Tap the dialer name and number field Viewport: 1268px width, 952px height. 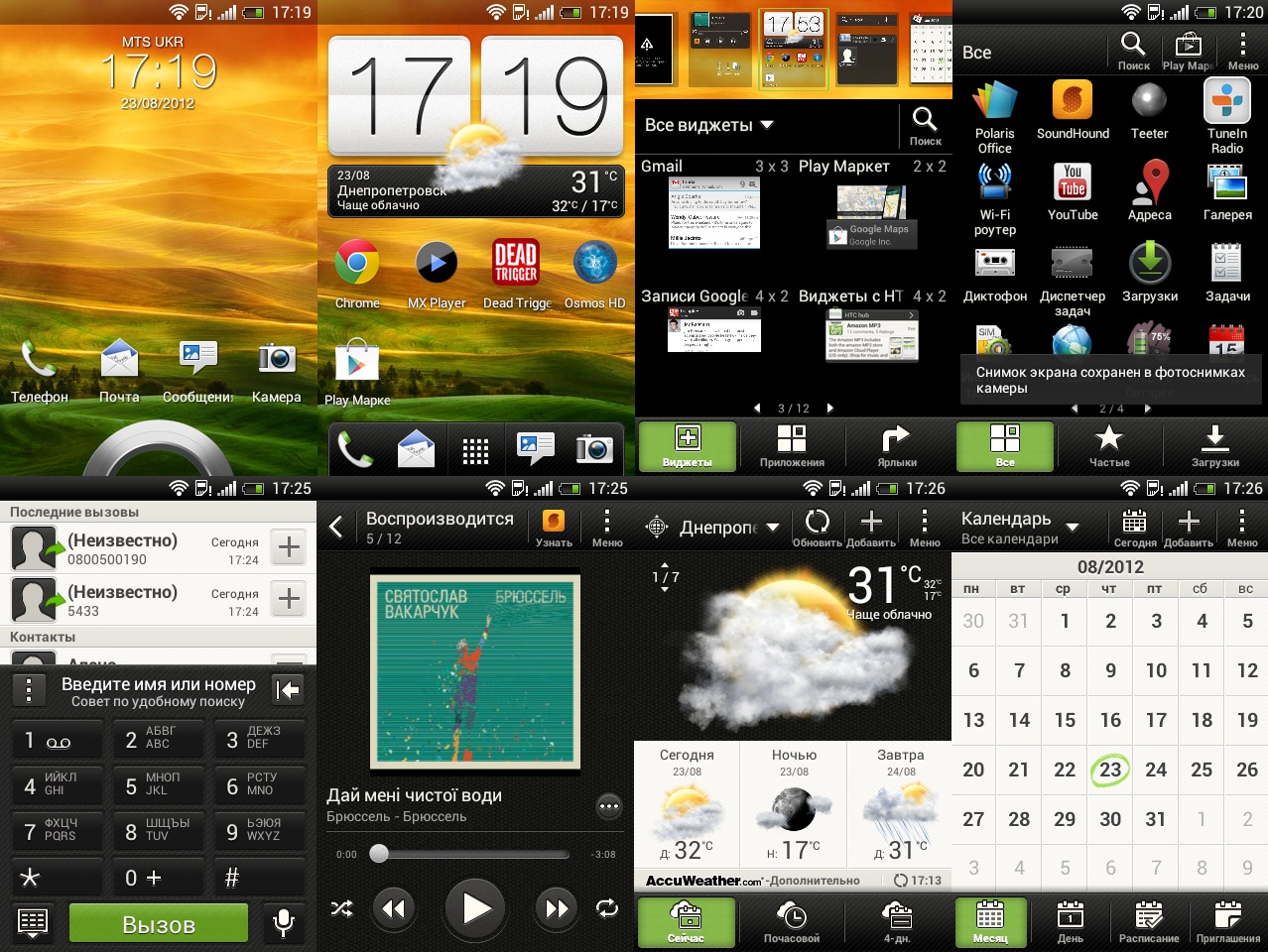(x=159, y=691)
